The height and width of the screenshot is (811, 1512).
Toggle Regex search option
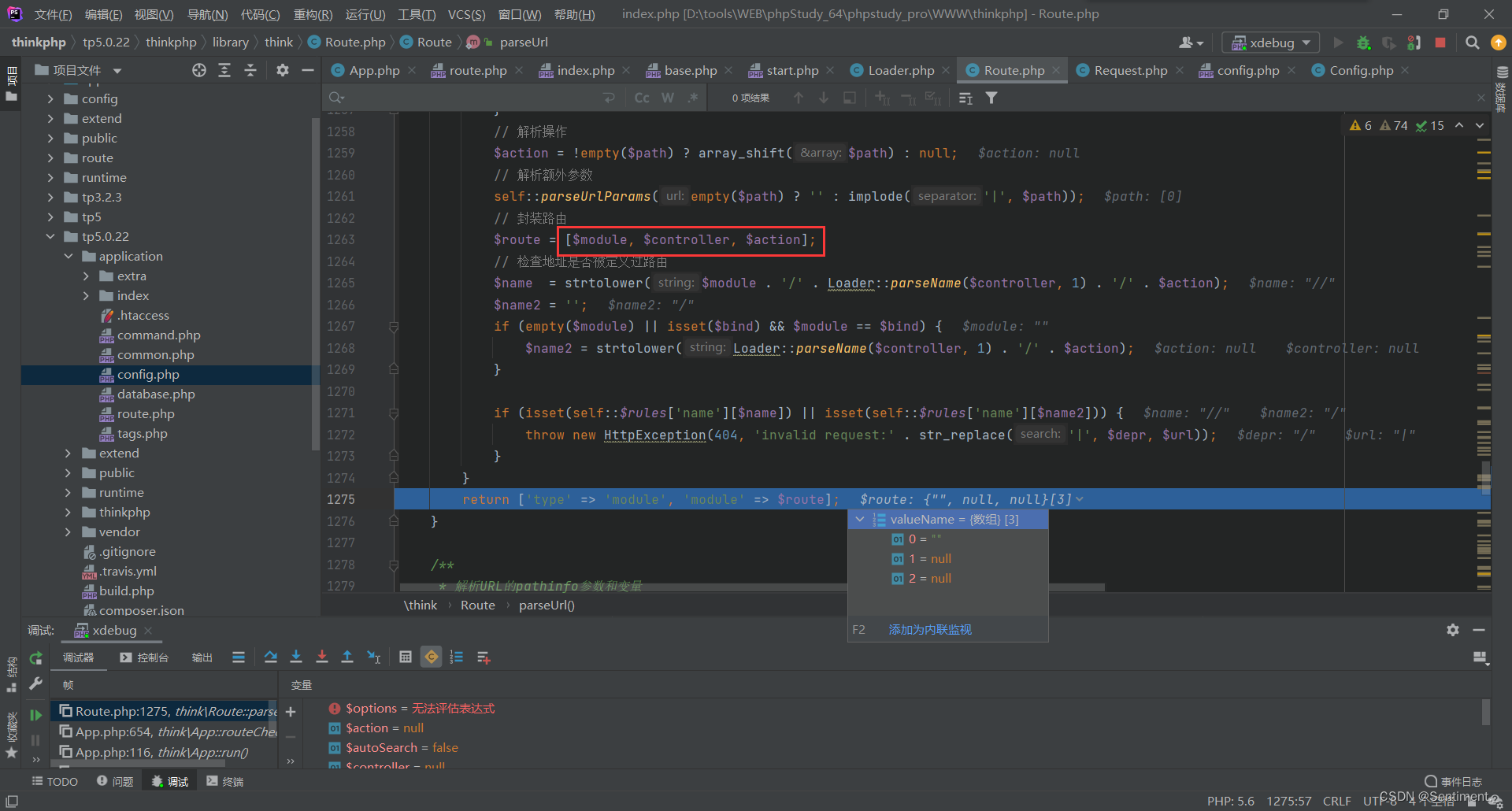click(693, 98)
